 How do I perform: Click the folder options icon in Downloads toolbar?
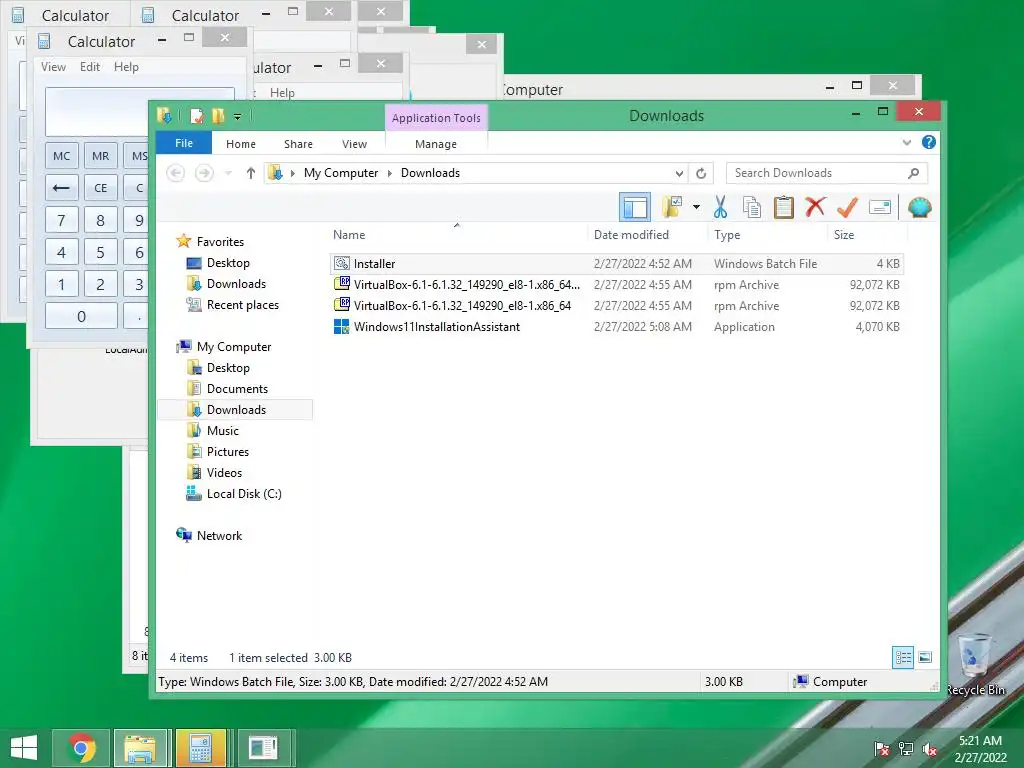(672, 208)
